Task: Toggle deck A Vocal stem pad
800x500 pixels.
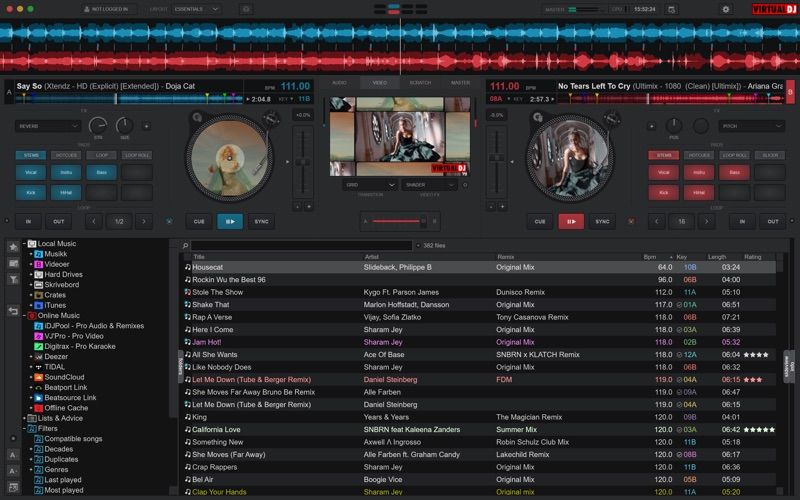Action: pyautogui.click(x=31, y=172)
